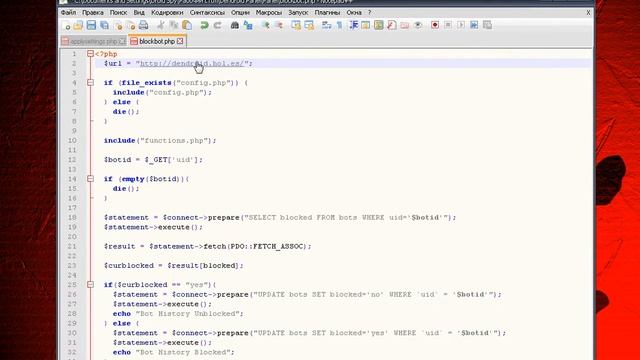The height and width of the screenshot is (360, 640).
Task: Open the Файл menu
Action: click(68, 13)
